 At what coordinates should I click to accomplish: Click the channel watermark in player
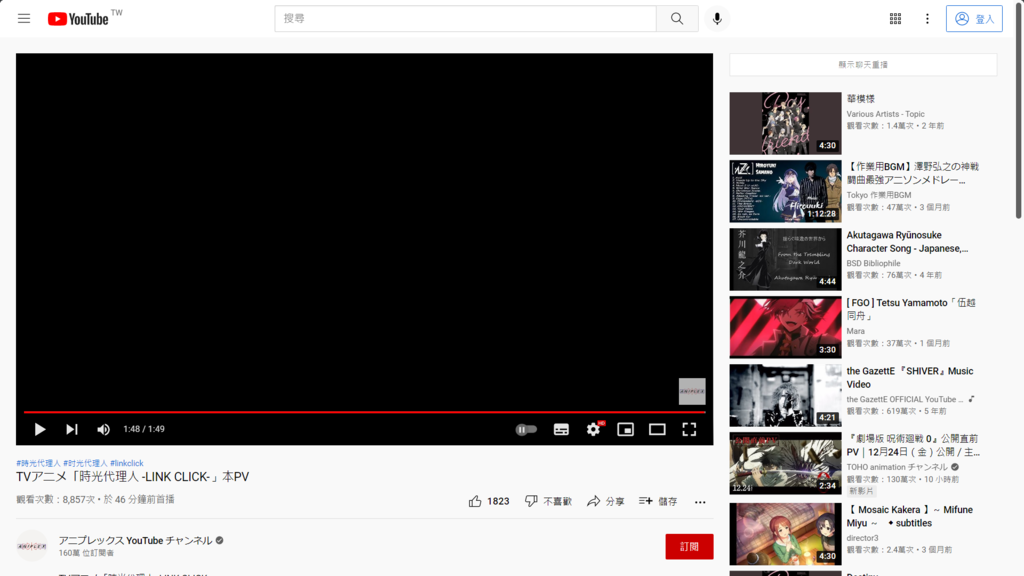692,391
